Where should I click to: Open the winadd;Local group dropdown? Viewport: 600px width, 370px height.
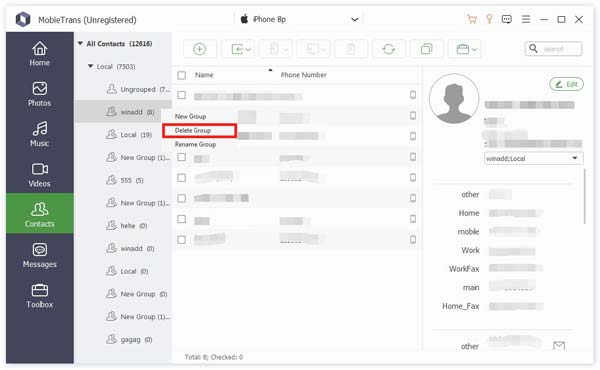[x=534, y=158]
